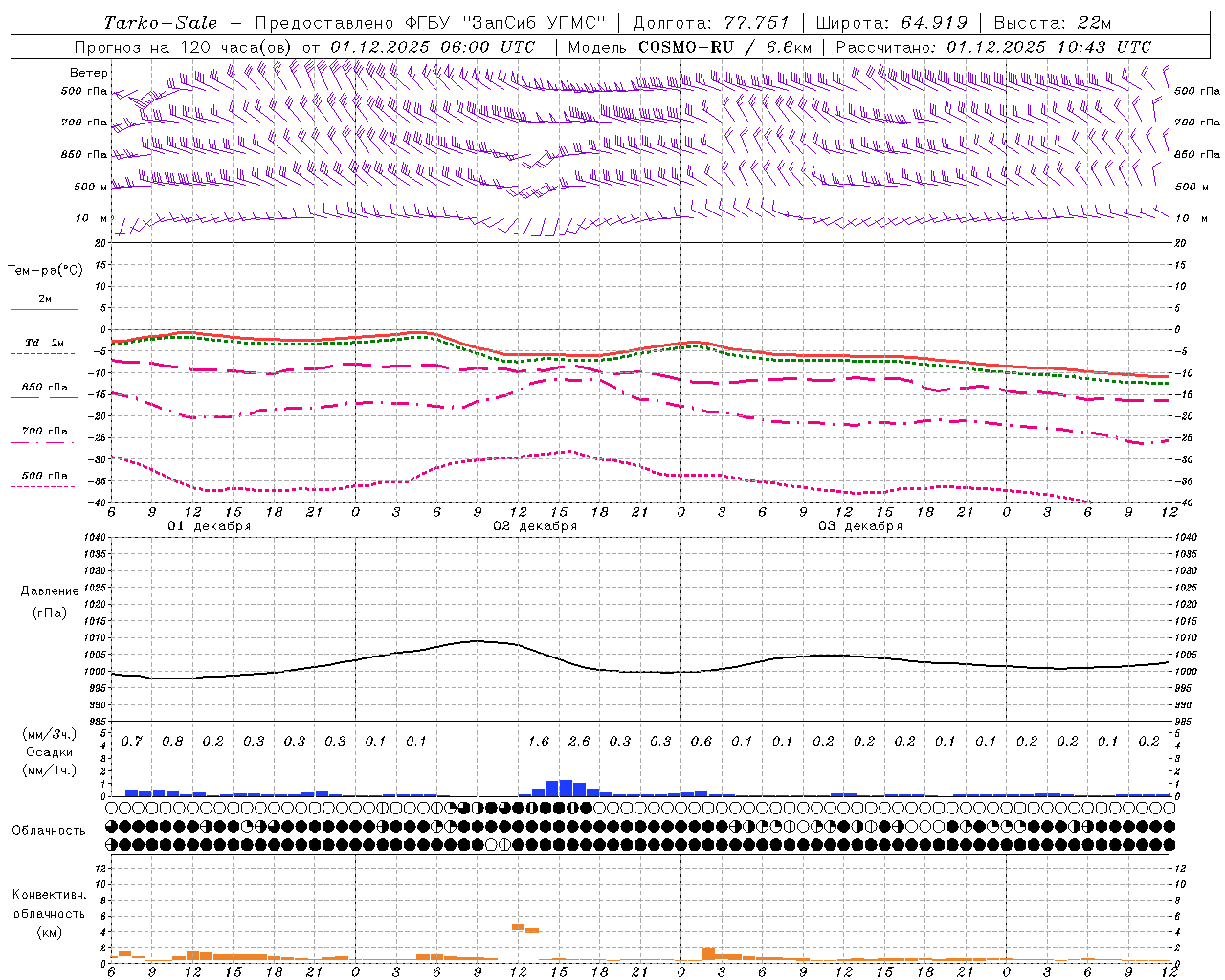
Task: Click the tallest blue precipitation bar
Action: point(566,789)
